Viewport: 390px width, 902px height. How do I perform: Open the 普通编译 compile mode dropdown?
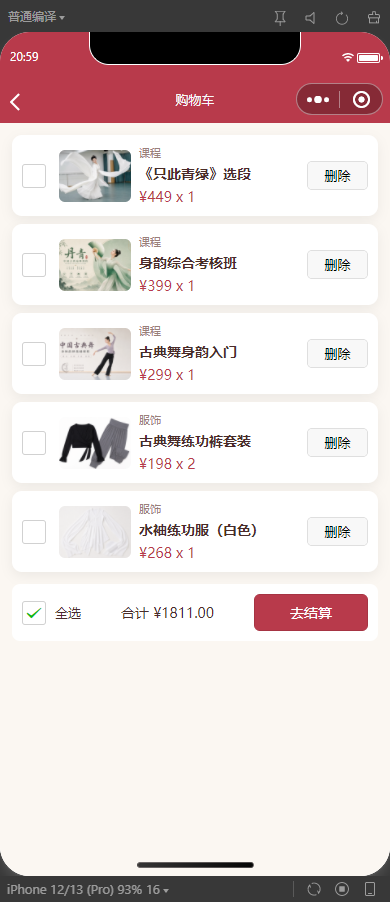[x=36, y=17]
